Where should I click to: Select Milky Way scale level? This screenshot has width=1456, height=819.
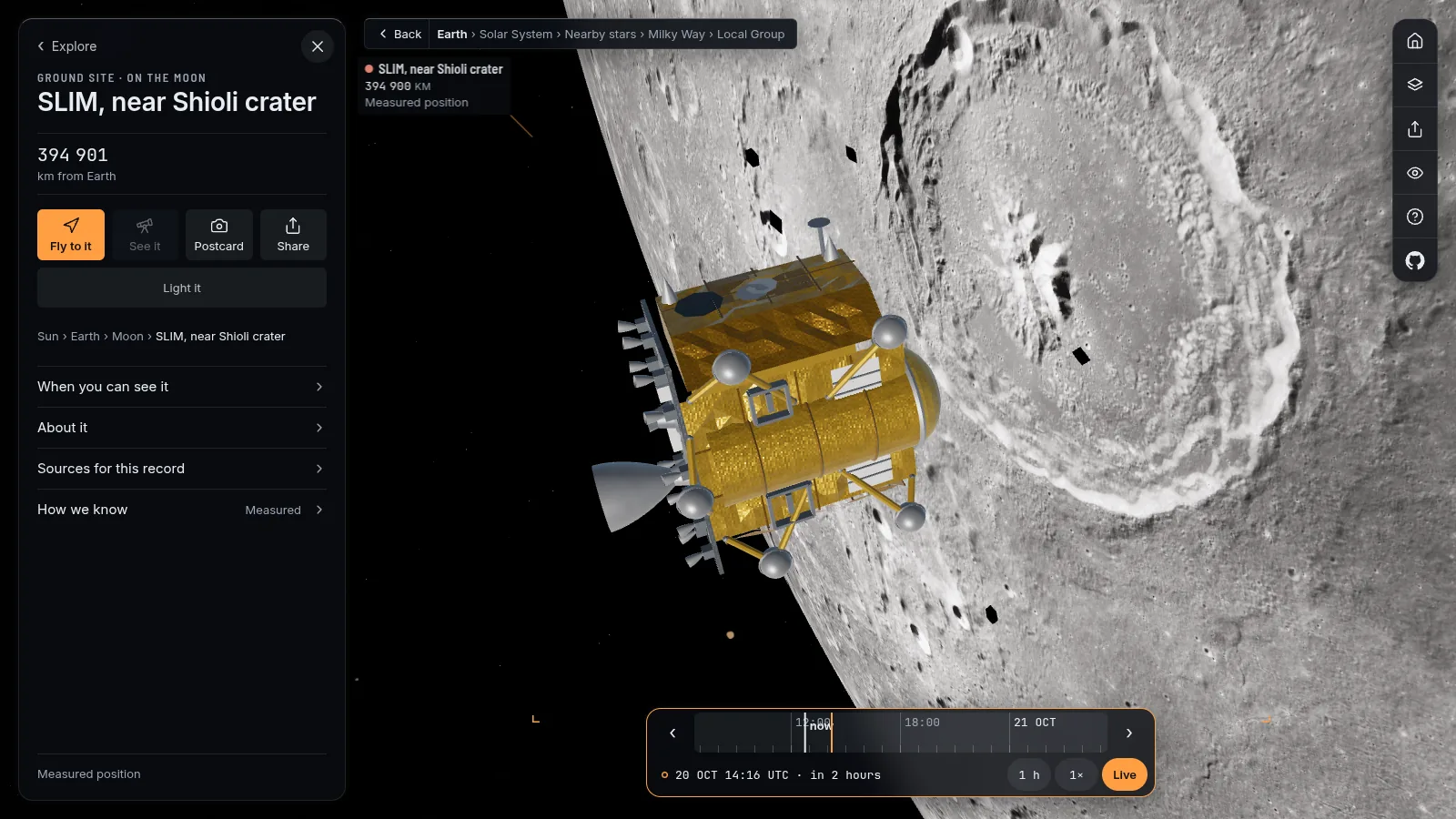coord(676,35)
